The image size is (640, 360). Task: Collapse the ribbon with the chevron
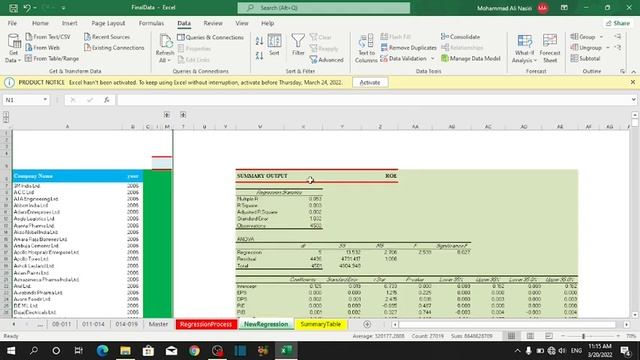coord(633,71)
